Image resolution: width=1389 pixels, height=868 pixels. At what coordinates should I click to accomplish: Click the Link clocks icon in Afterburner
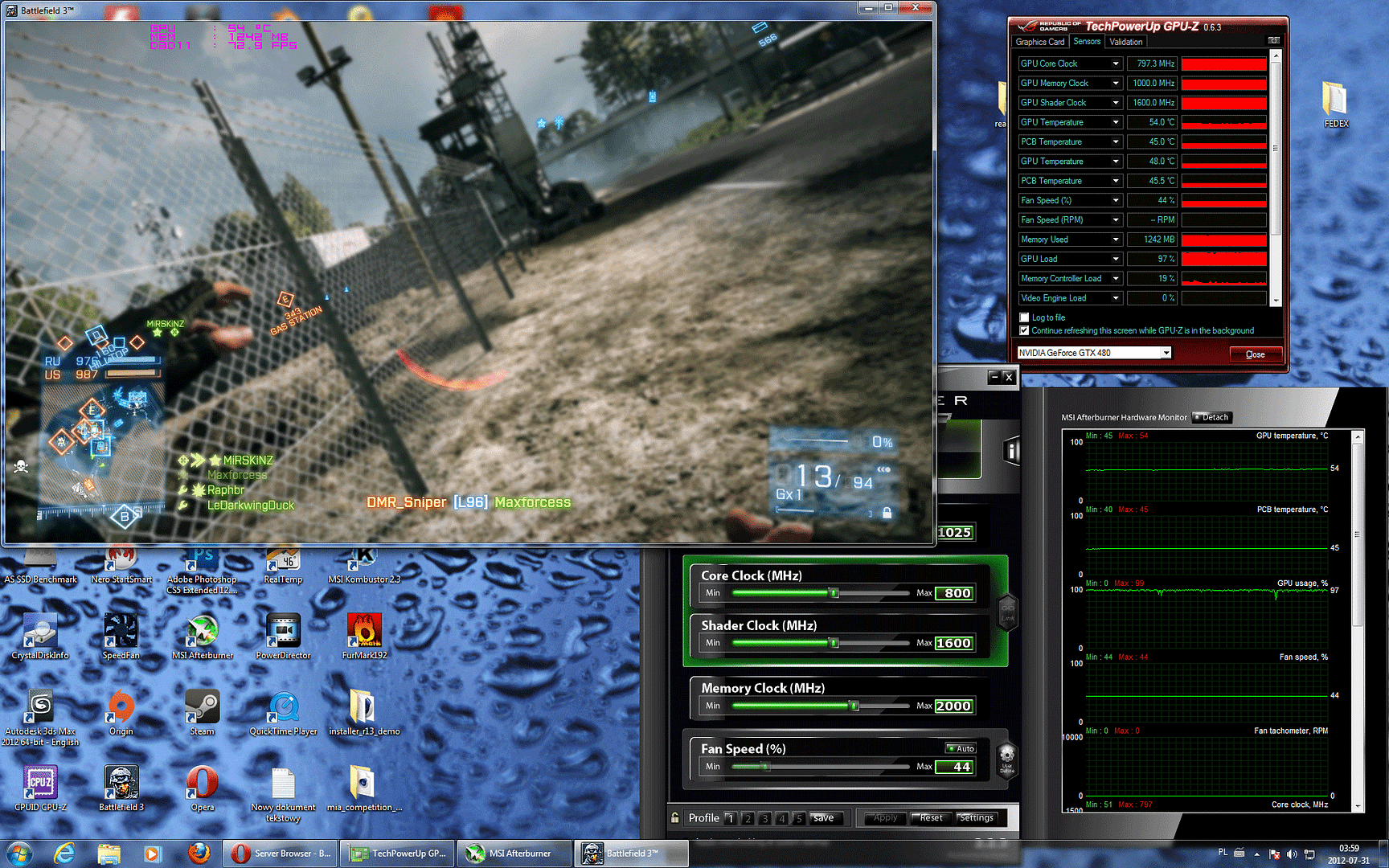point(1007,610)
